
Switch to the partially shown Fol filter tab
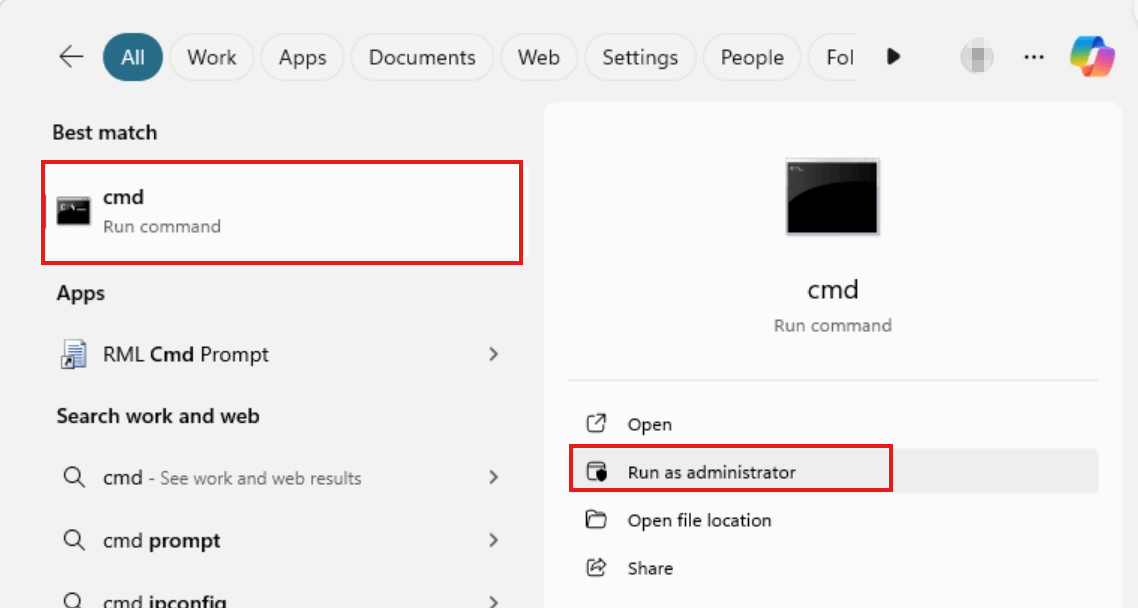834,57
